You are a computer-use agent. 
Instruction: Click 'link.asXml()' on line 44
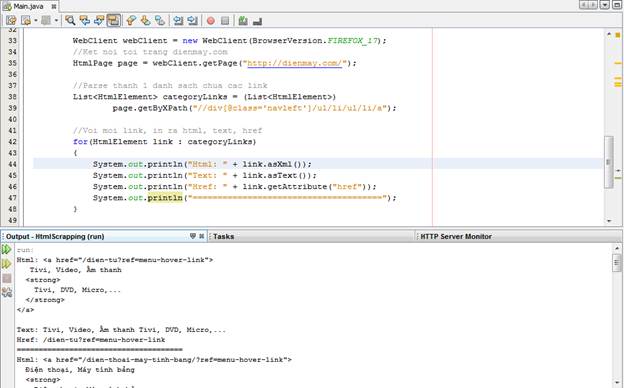(274, 164)
